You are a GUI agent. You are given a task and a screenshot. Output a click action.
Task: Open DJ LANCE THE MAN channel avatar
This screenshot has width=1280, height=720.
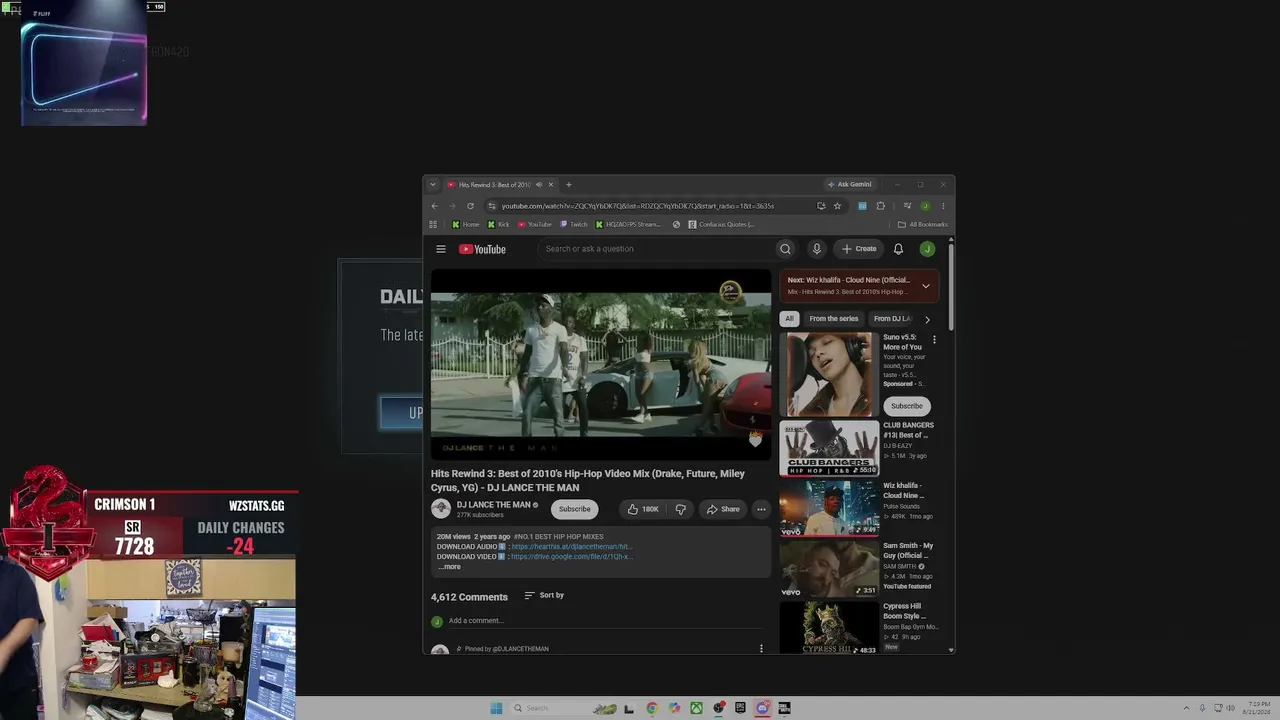click(x=441, y=509)
